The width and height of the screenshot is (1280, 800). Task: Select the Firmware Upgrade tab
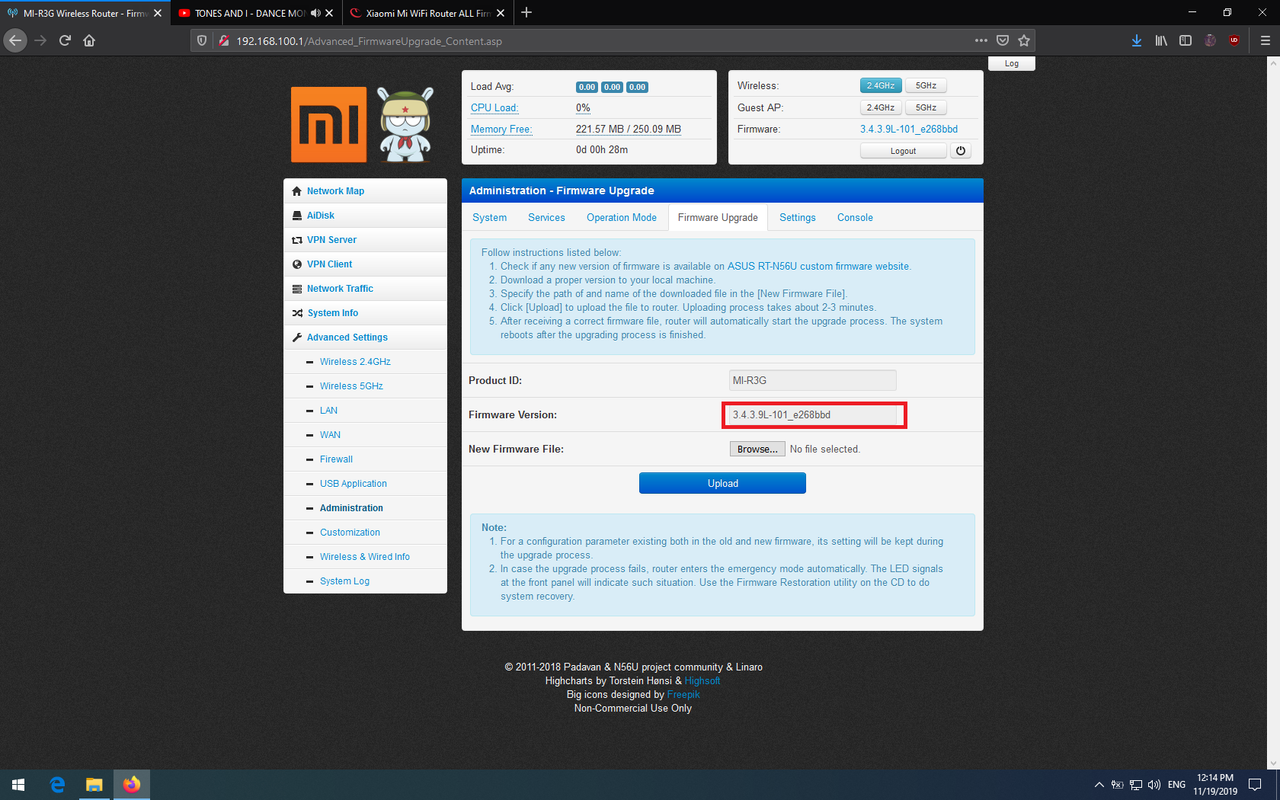click(717, 217)
